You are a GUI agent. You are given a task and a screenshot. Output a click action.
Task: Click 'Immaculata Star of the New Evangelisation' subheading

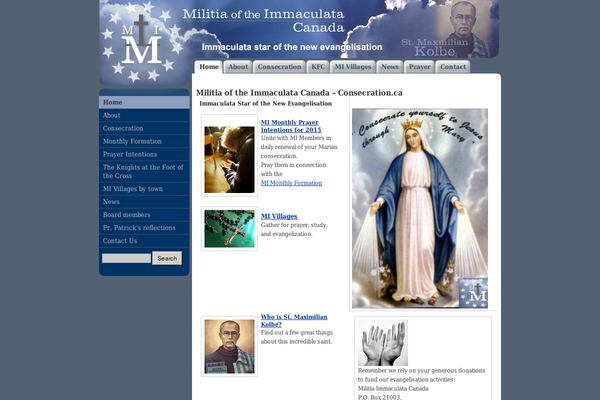coord(266,103)
